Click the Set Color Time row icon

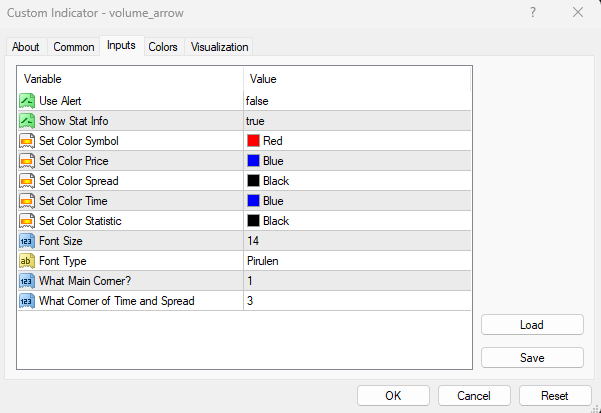pos(27,201)
